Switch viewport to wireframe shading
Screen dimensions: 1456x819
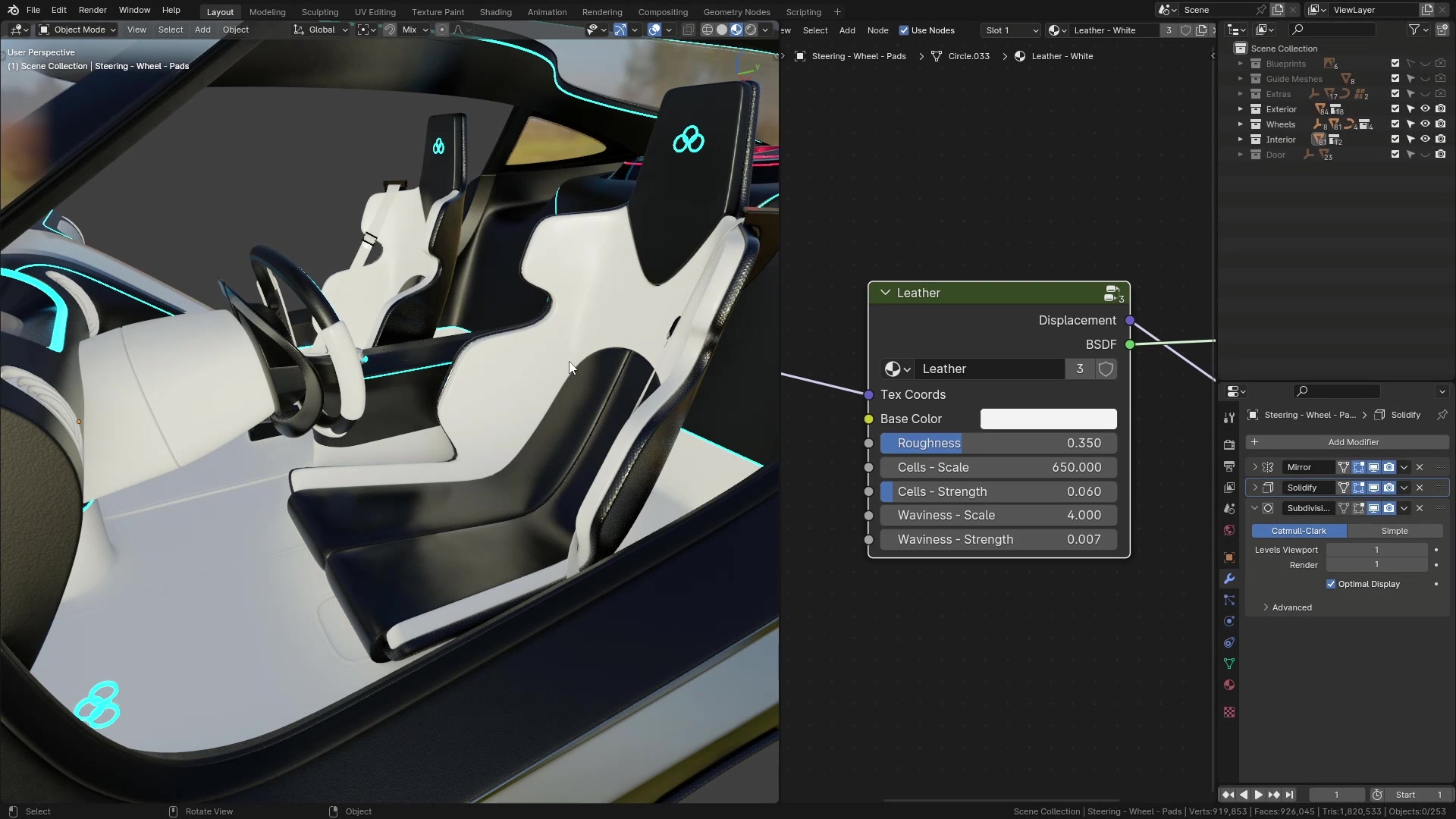(708, 30)
